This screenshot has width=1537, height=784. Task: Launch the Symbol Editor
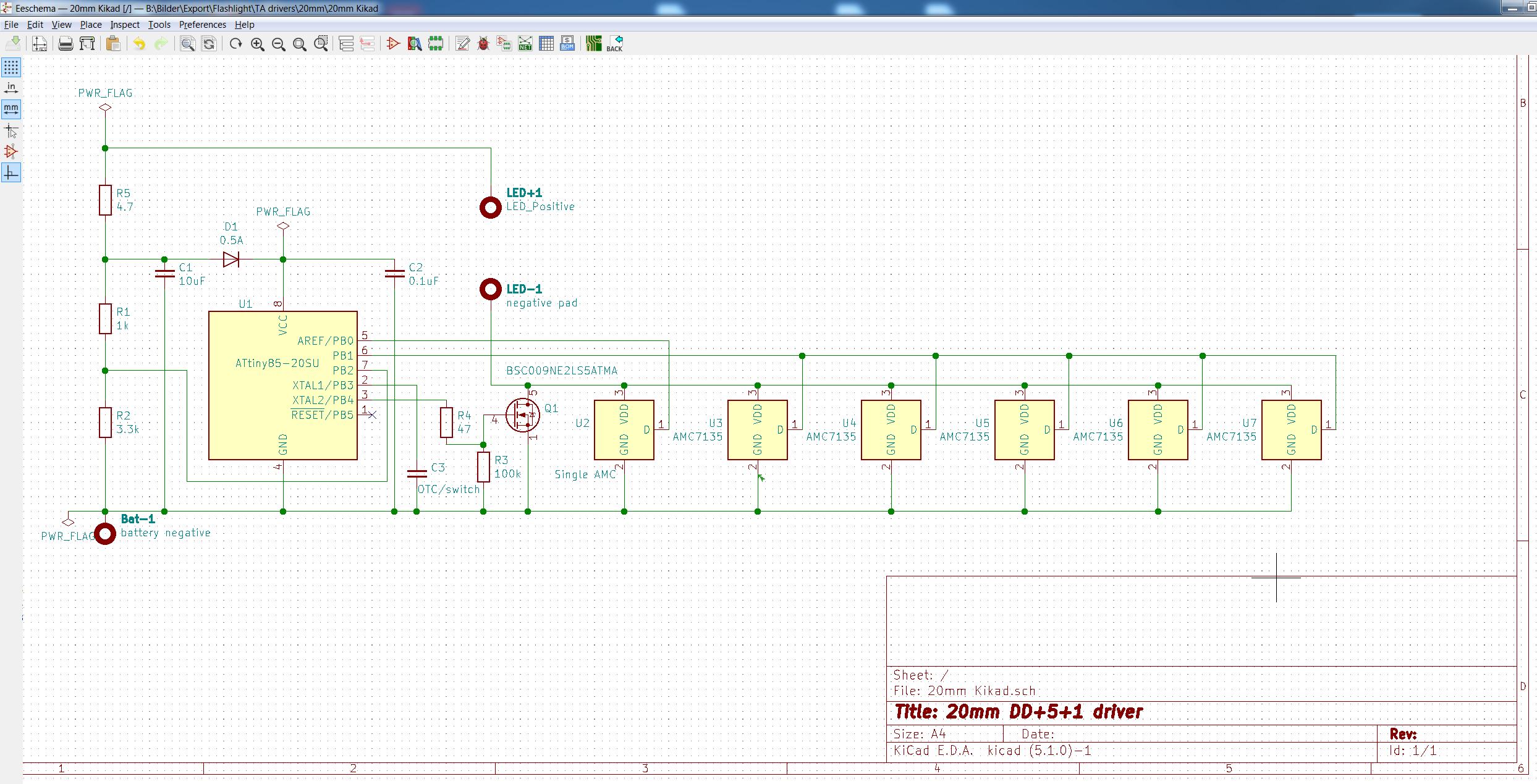pyautogui.click(x=393, y=43)
